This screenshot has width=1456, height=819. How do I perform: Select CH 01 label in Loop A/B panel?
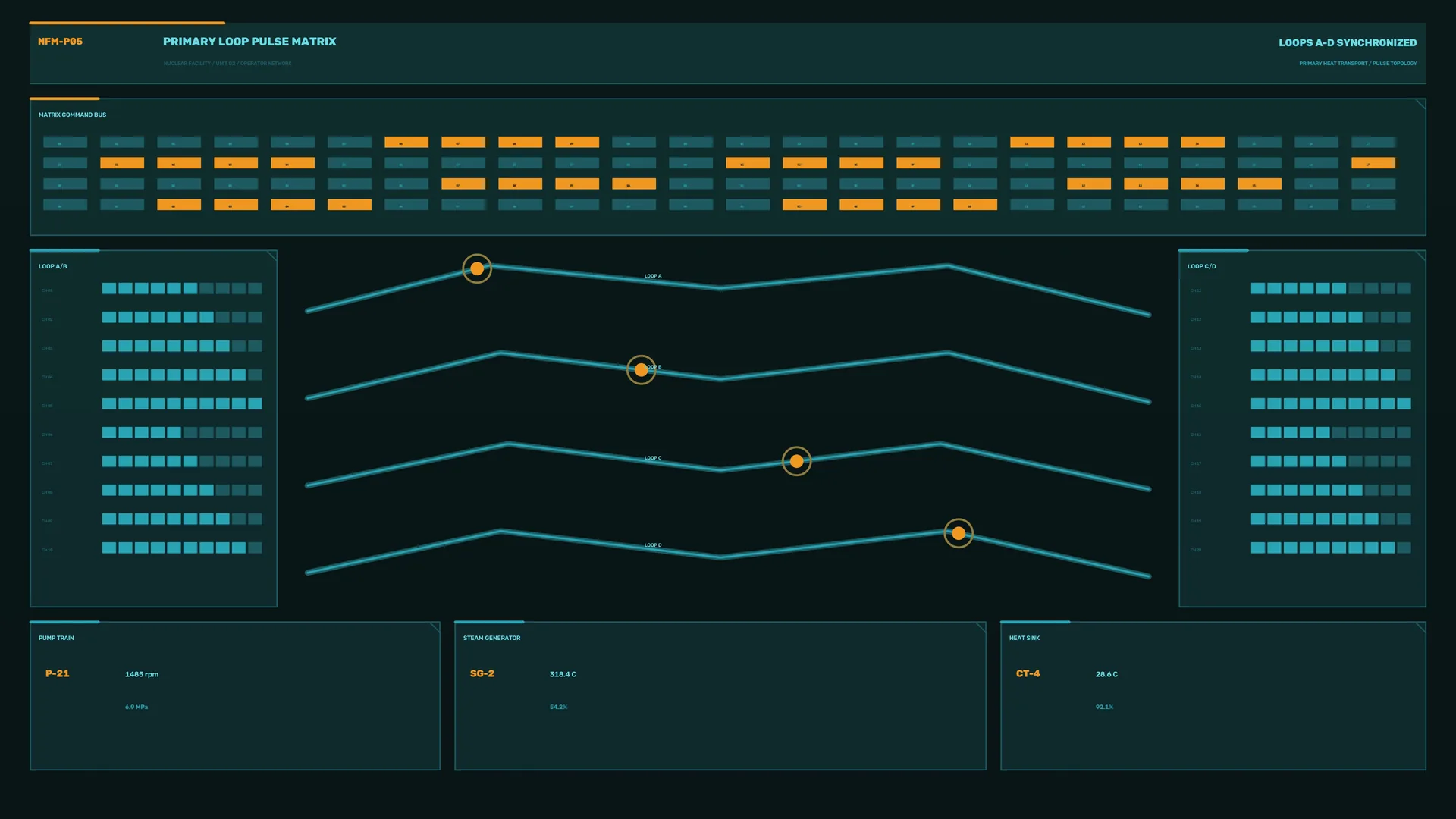47,290
